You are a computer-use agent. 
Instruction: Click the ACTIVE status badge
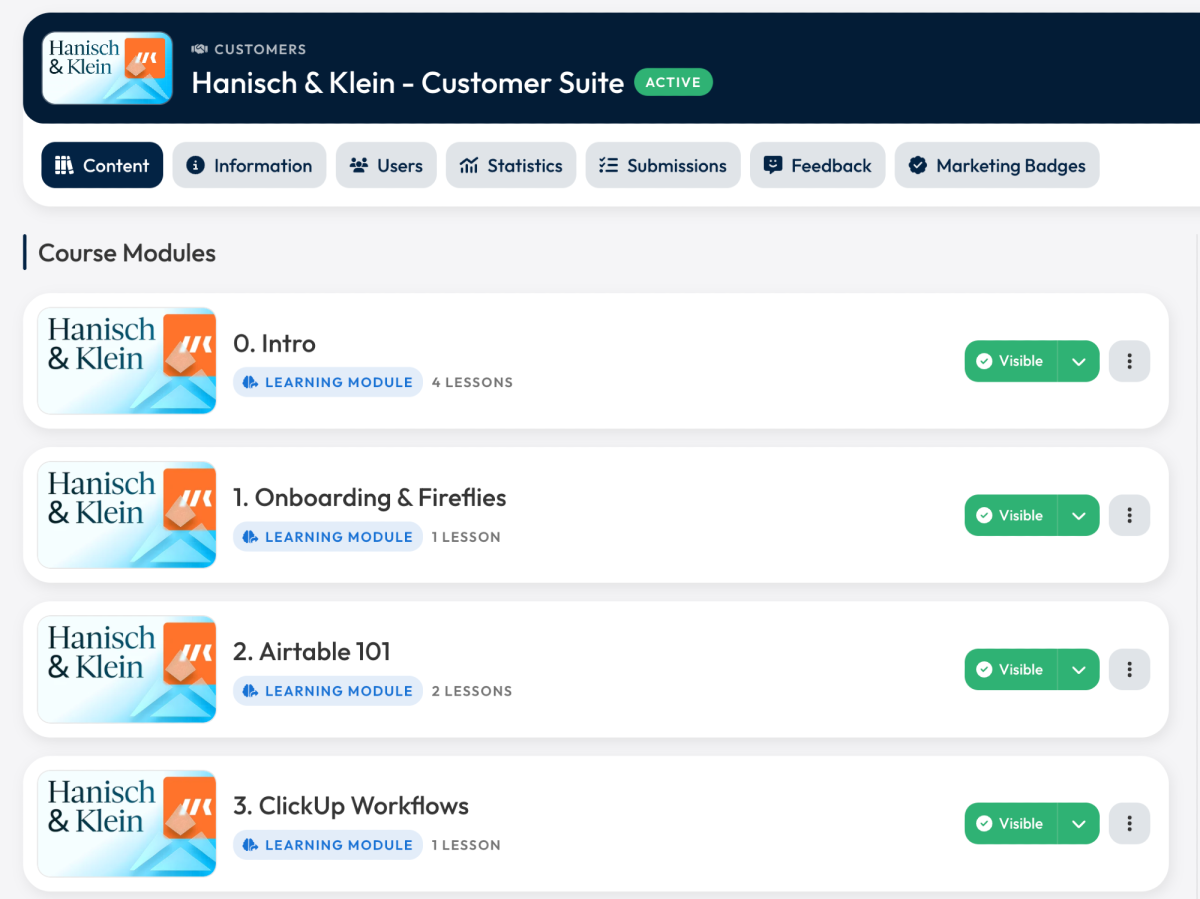[x=673, y=82]
